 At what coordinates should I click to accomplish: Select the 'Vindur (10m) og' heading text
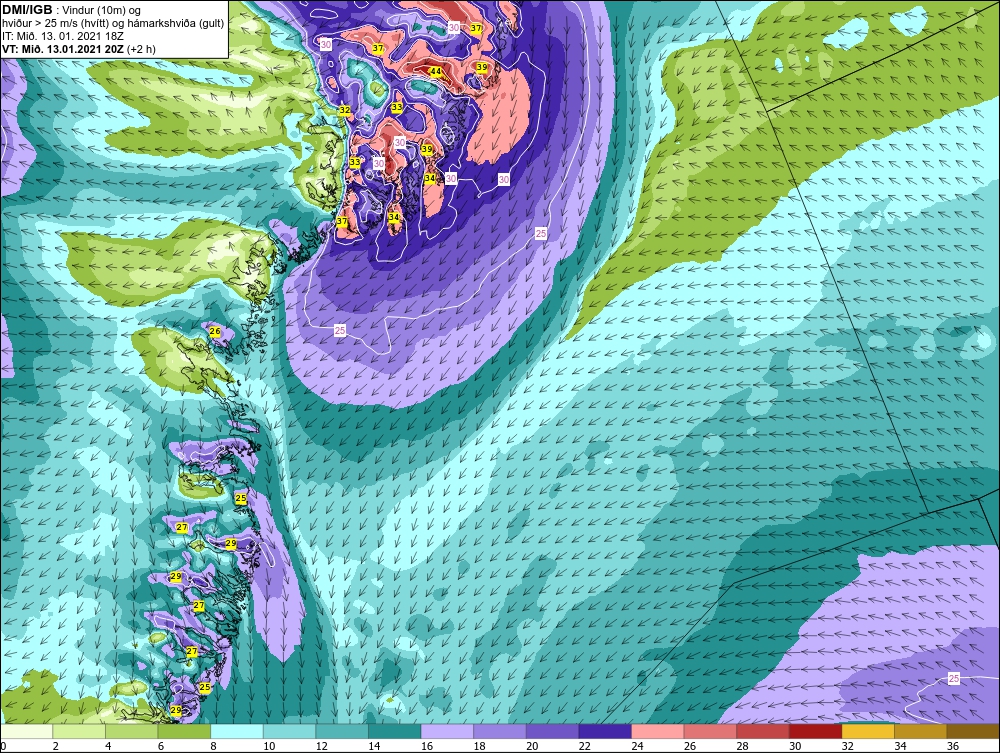(x=103, y=11)
